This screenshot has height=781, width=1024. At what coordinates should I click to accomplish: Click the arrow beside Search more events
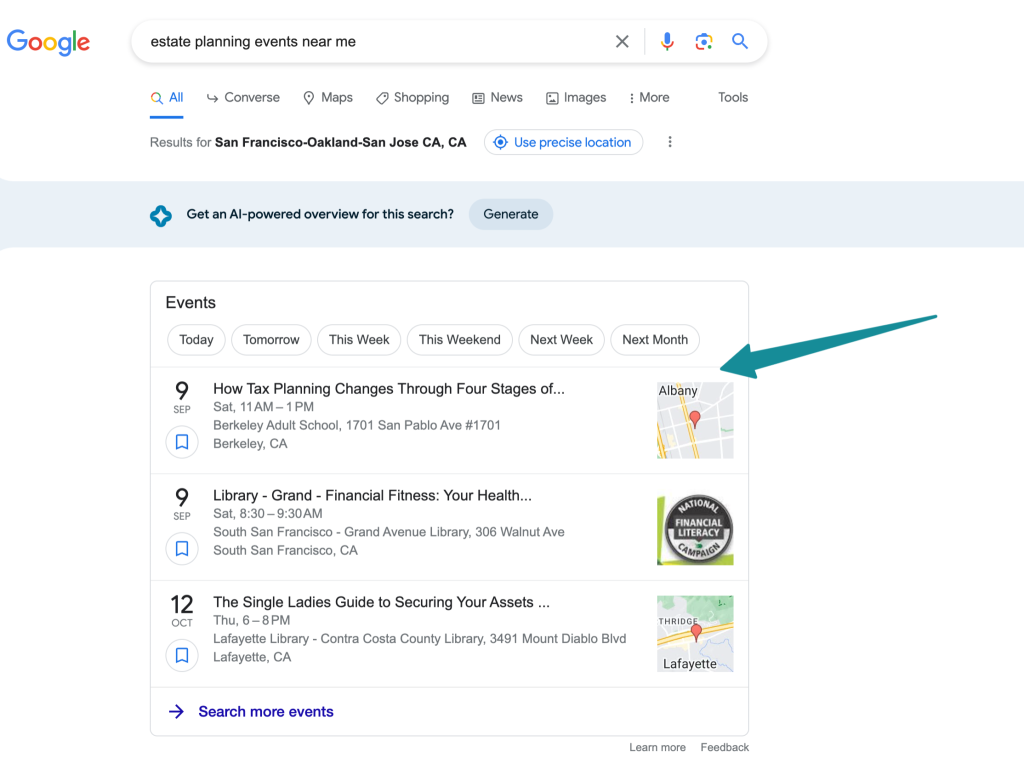[176, 711]
